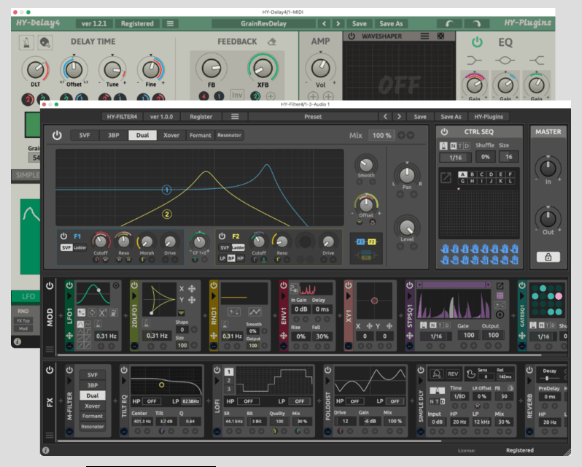Open the 2DLFO1 shape dropdown triangle
Image resolution: width=582 pixels, height=467 pixels.
coord(182,313)
